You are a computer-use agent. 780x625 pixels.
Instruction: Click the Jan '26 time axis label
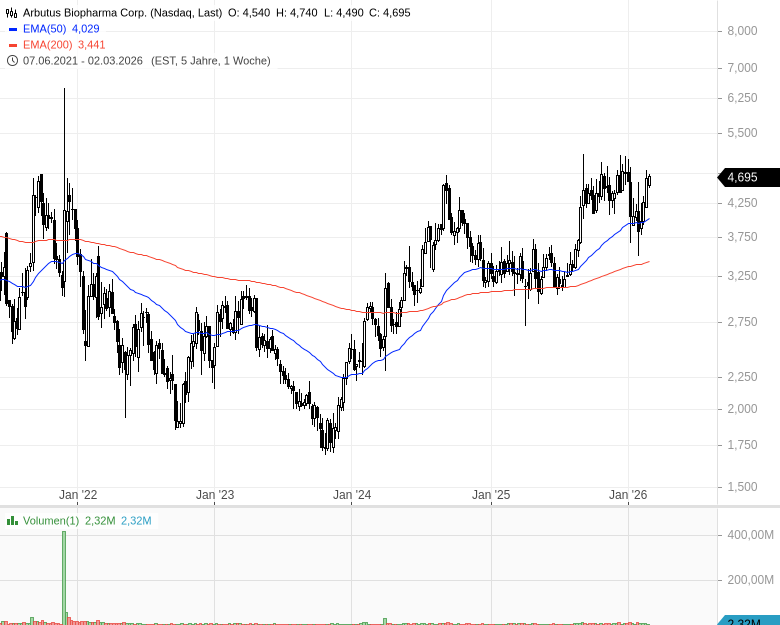(x=628, y=495)
